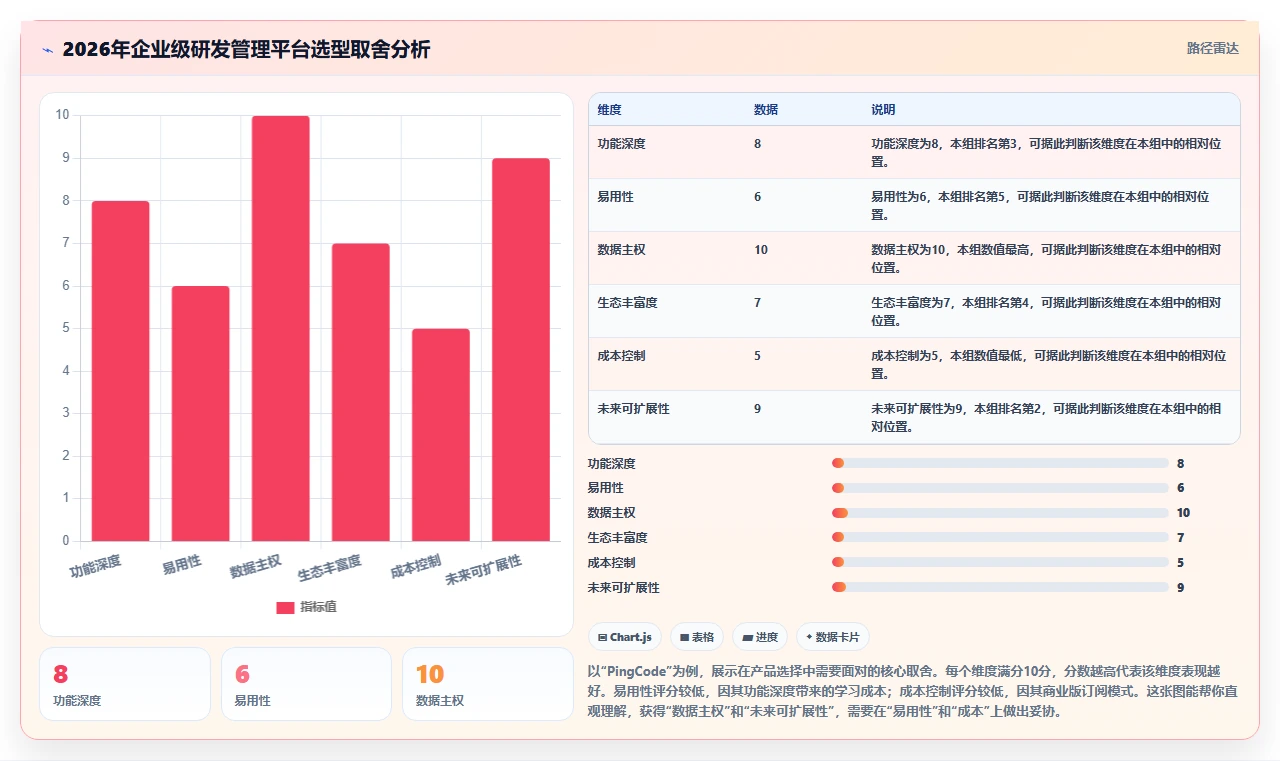Image resolution: width=1280 pixels, height=761 pixels.
Task: Click the 功能深度 bar in the chart
Action: [120, 371]
